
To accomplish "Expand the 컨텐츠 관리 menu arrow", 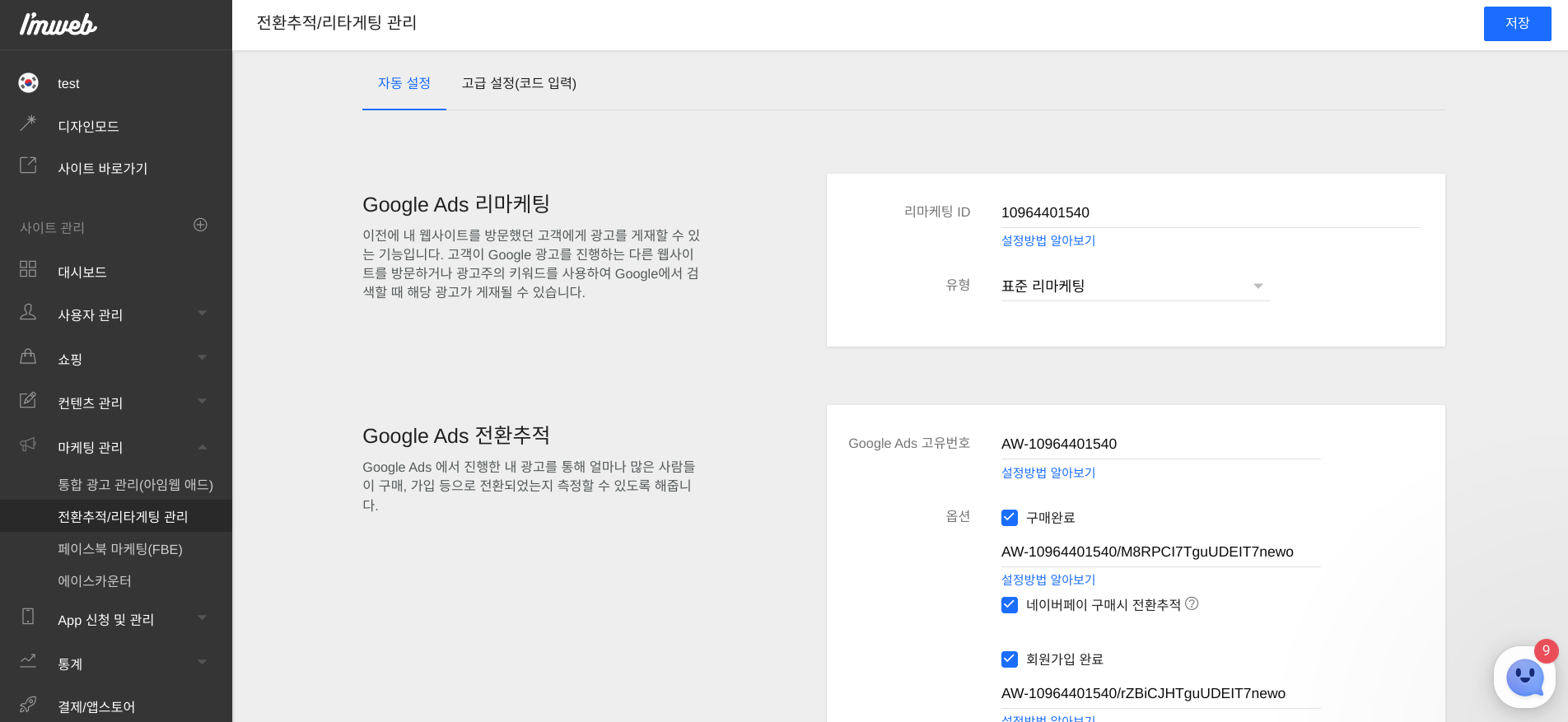I will point(202,401).
